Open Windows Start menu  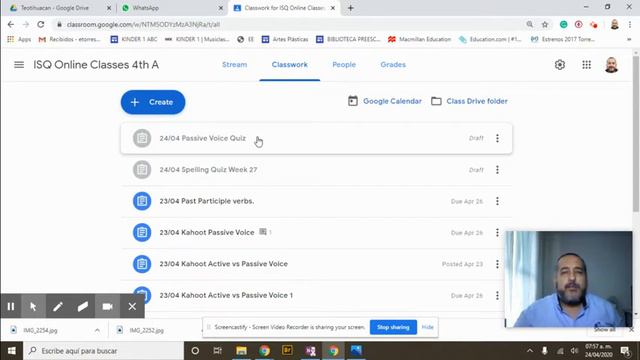coord(11,351)
